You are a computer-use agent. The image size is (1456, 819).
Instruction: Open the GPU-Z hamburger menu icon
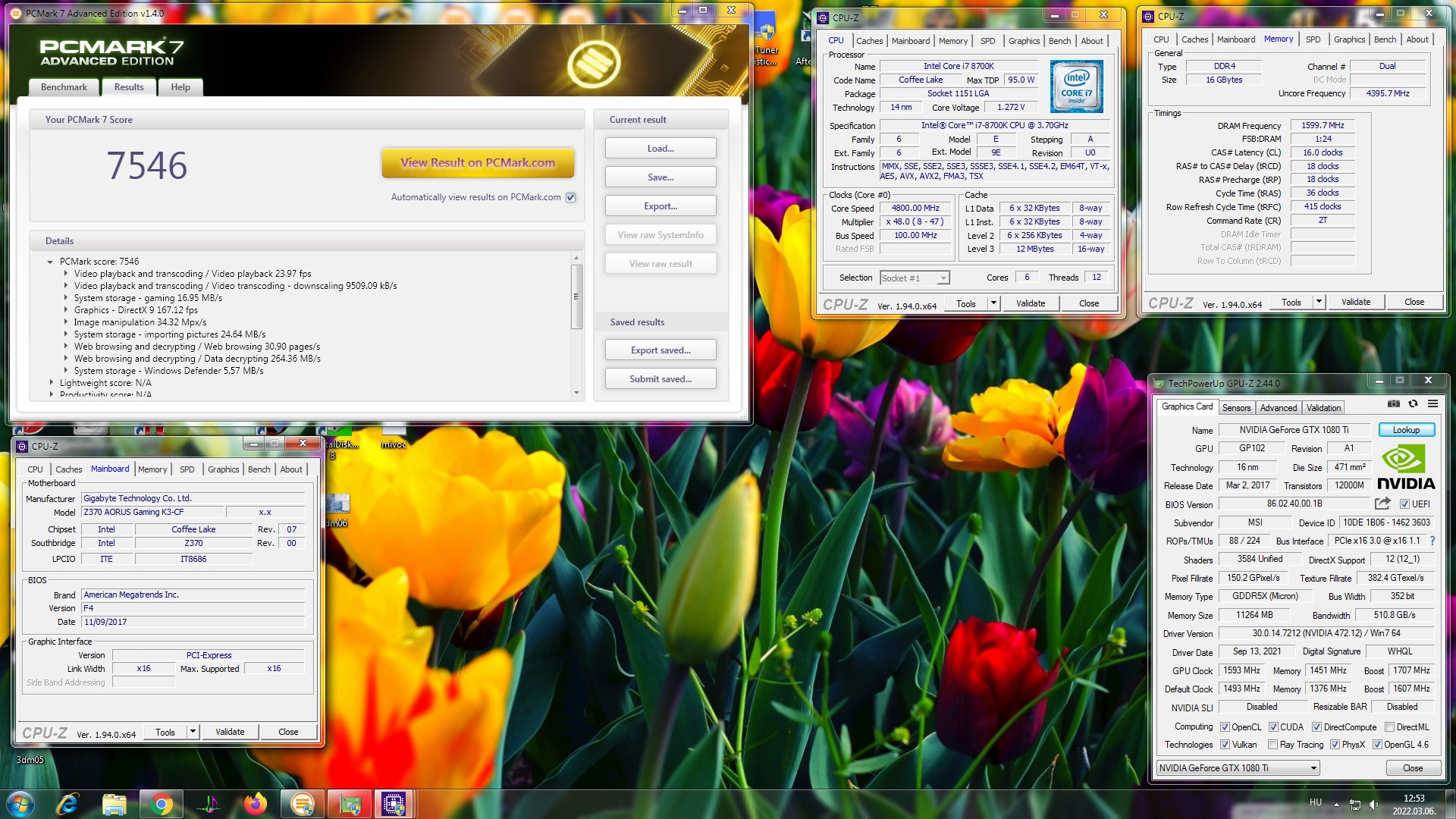click(1432, 404)
